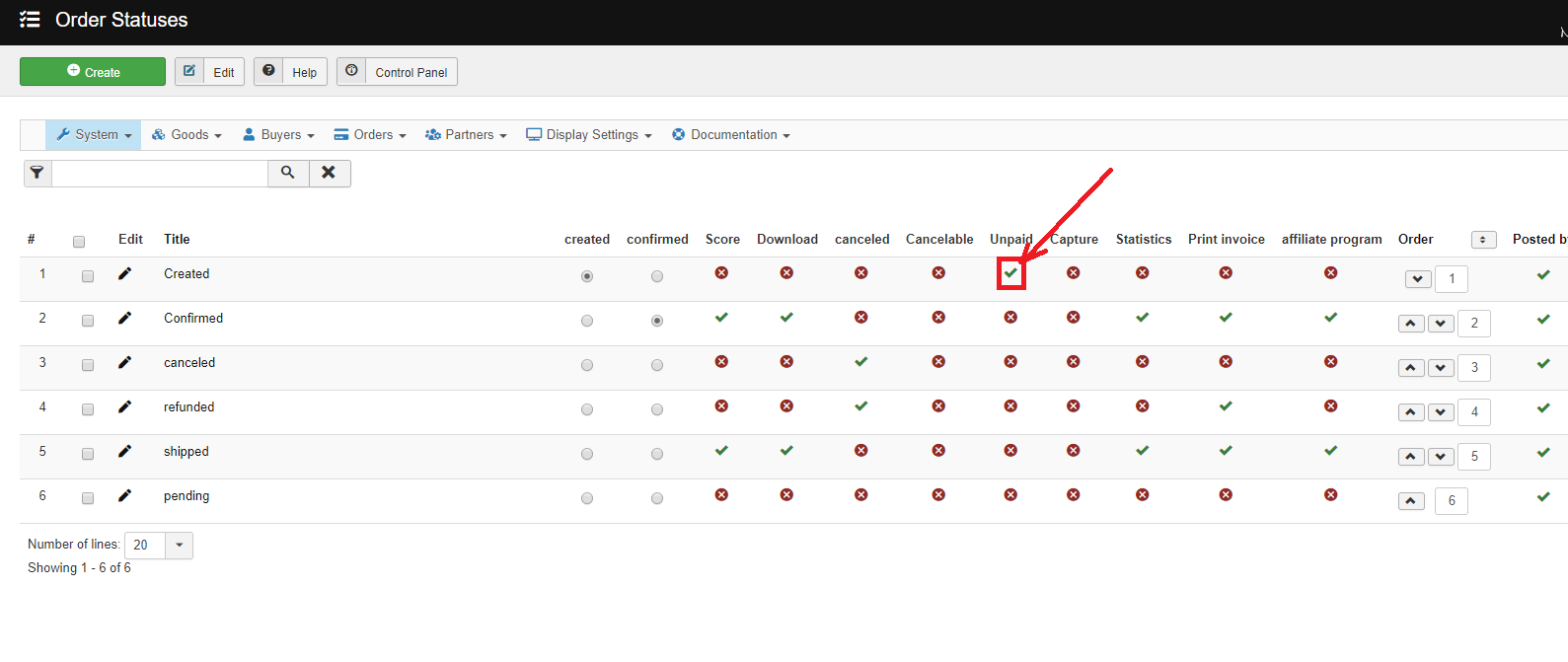The width and height of the screenshot is (1568, 662).
Task: Click the search magnifier icon
Action: (288, 173)
